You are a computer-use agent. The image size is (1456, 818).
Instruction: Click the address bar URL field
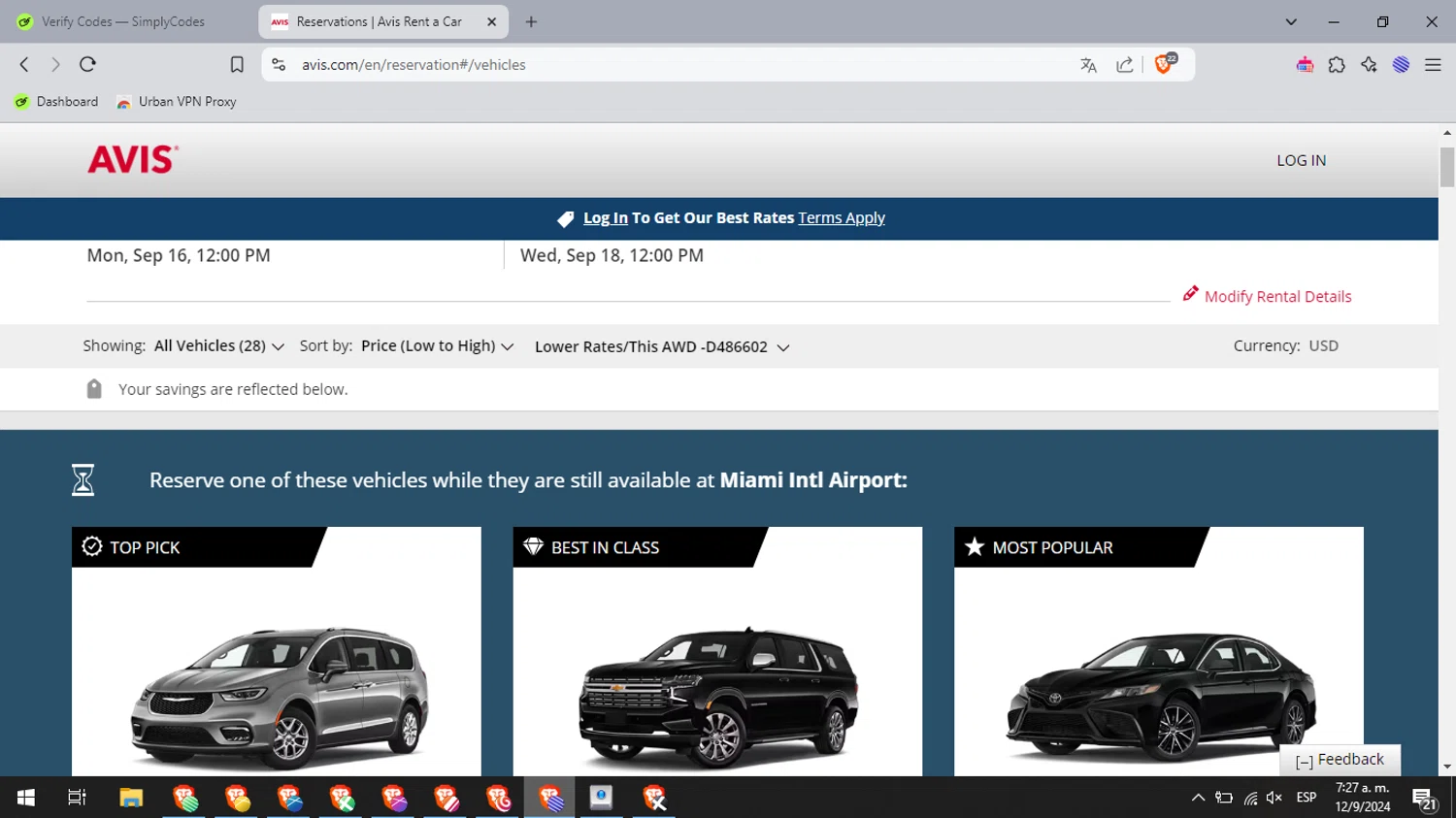pyautogui.click(x=679, y=65)
